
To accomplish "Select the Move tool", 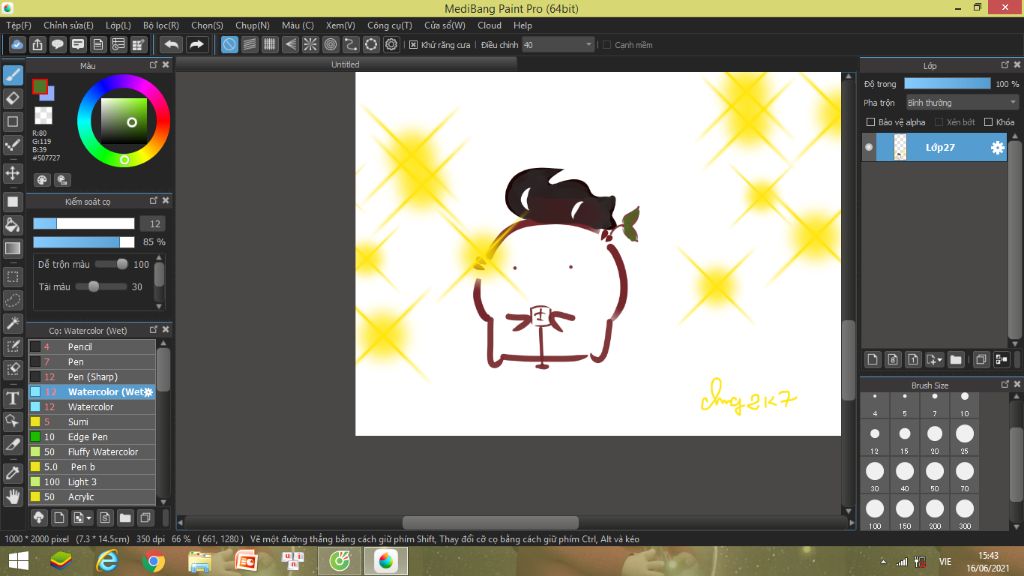I will pyautogui.click(x=12, y=173).
